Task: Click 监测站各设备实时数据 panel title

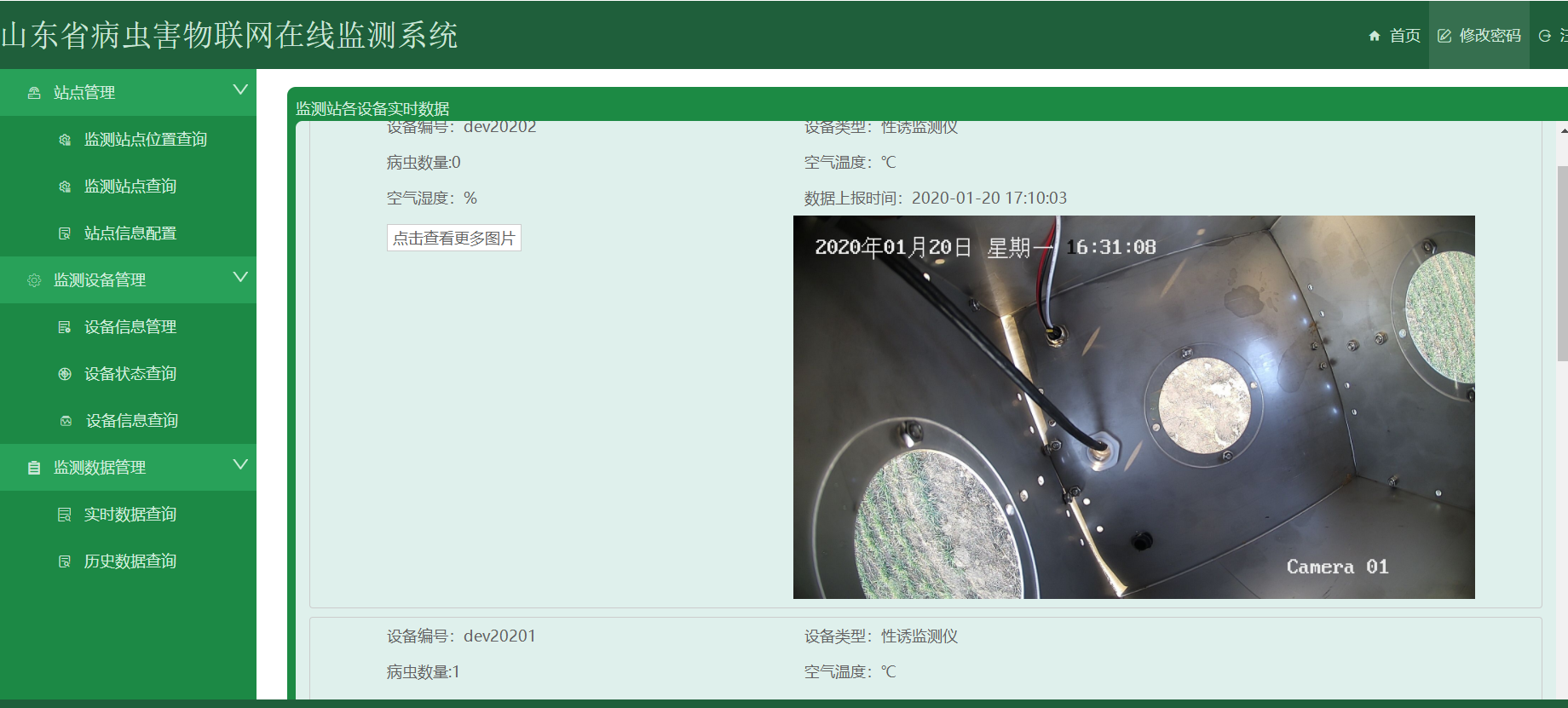Action: click(372, 109)
